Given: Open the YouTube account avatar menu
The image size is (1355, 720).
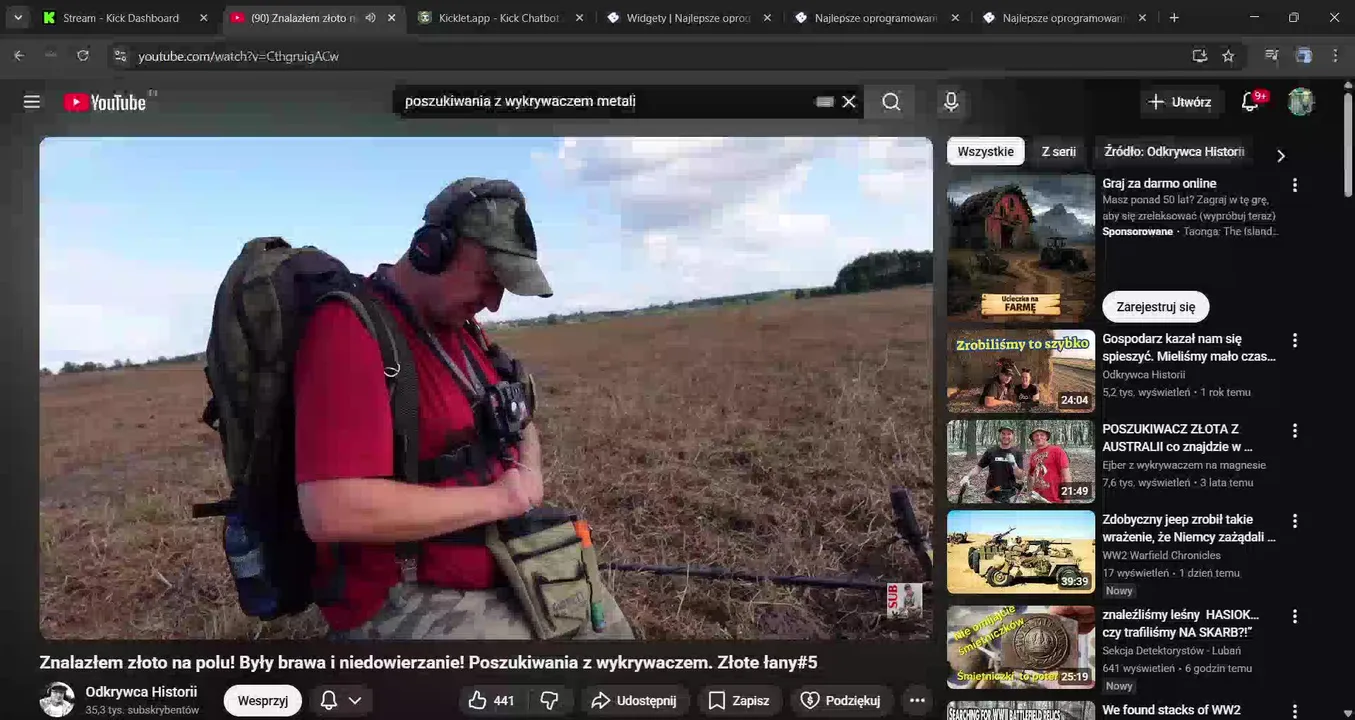Looking at the screenshot, I should [1301, 101].
